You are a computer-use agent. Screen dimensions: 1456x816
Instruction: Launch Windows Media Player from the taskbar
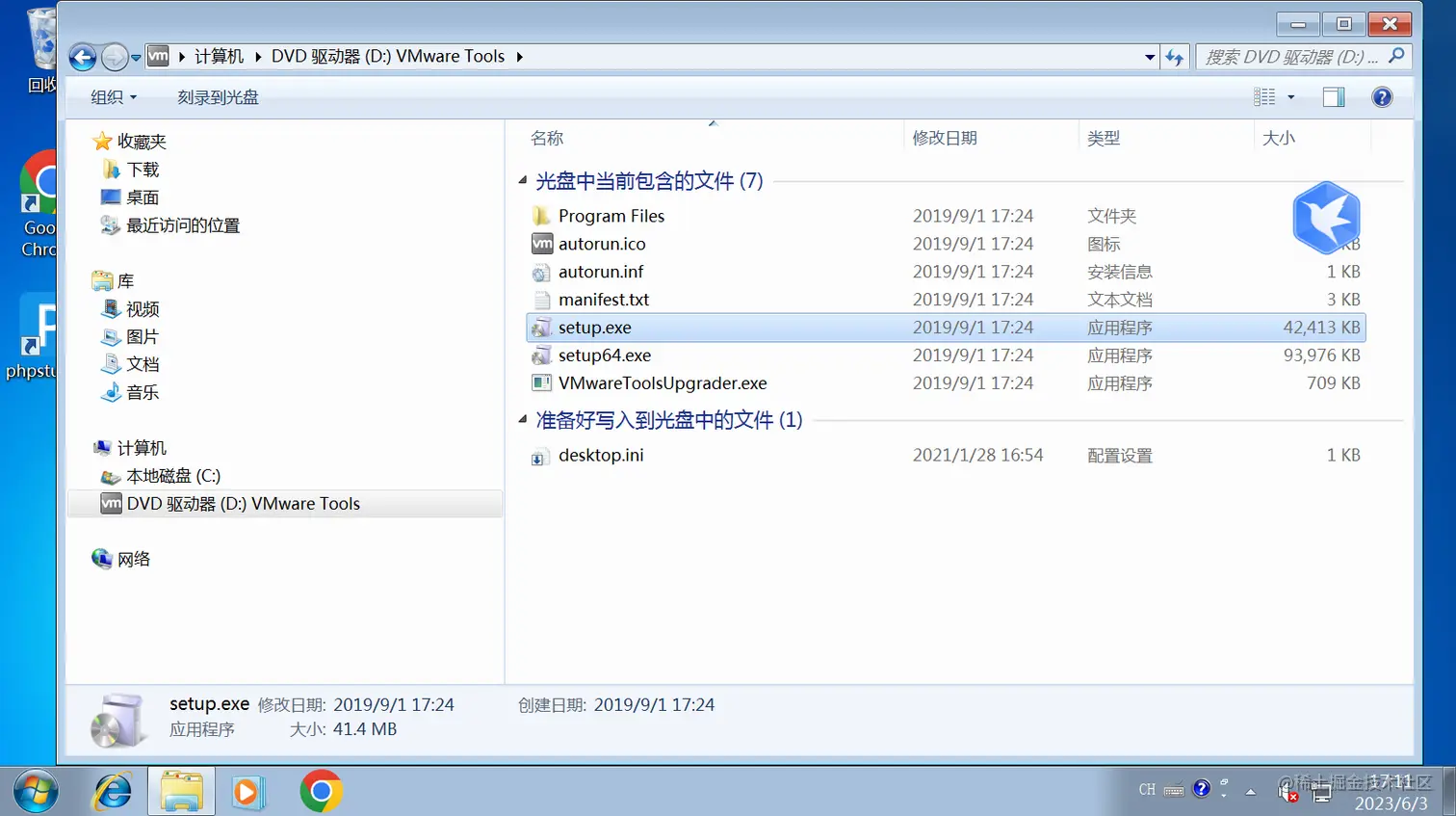[x=248, y=790]
